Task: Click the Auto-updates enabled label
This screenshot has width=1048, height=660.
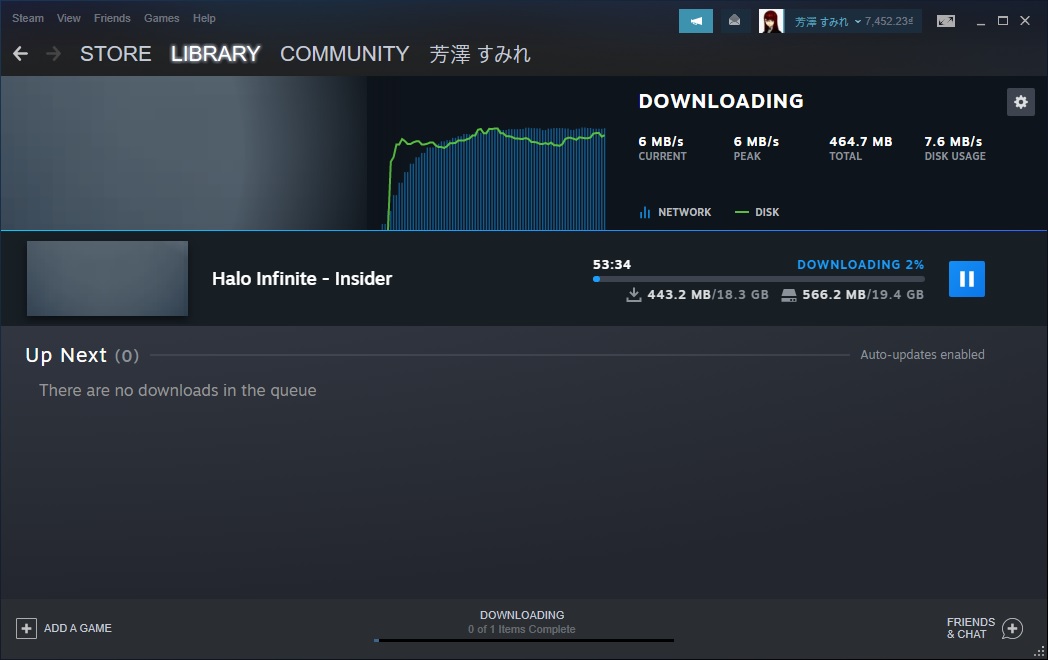Action: click(x=922, y=354)
